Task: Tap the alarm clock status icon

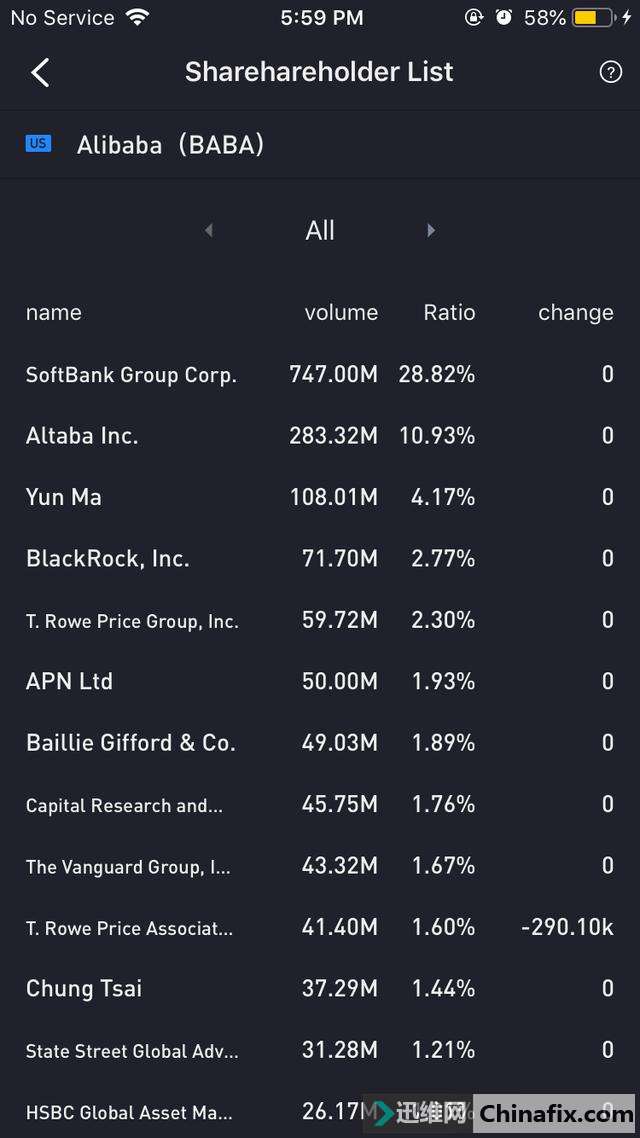Action: coord(504,17)
